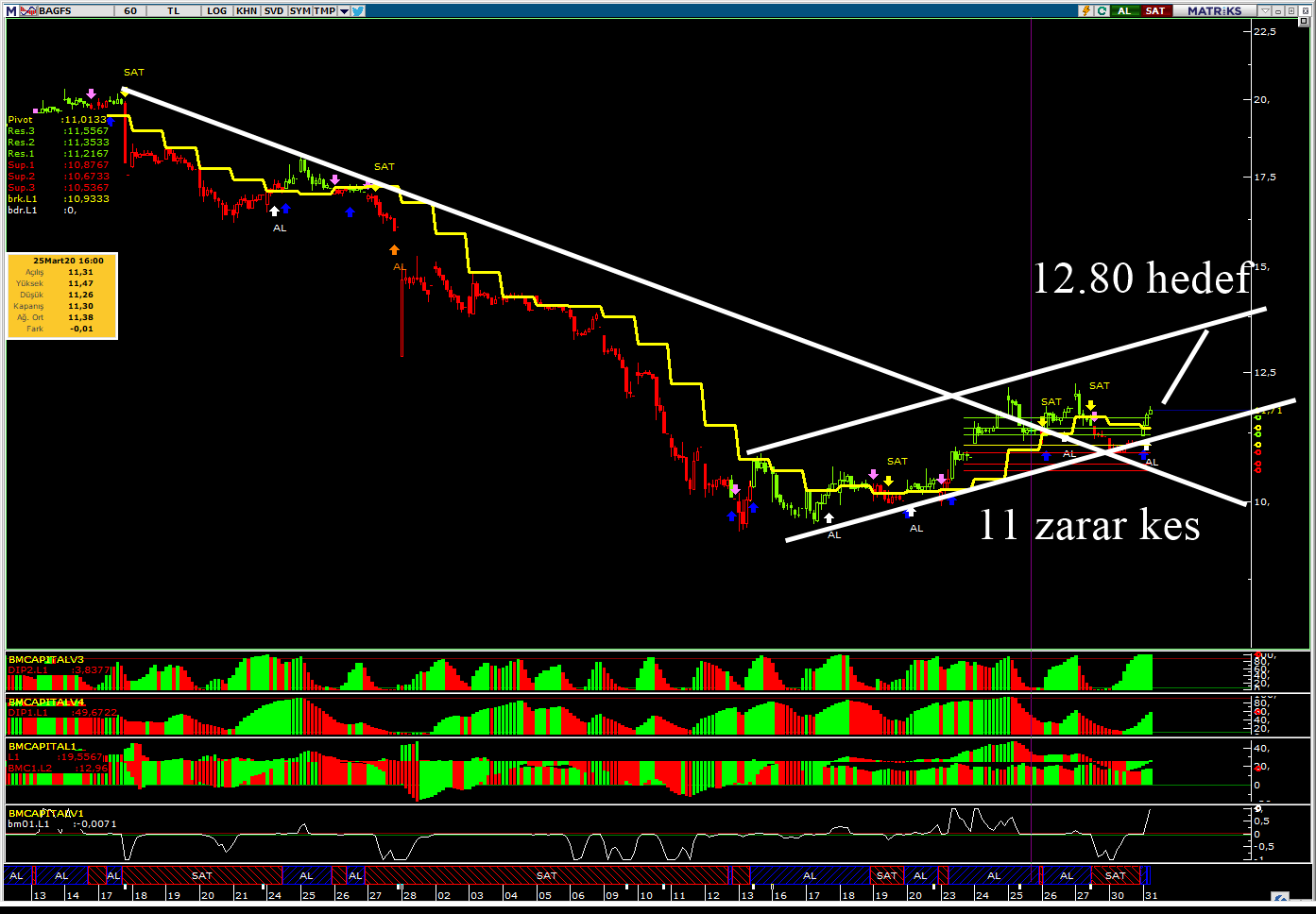
Task: Click the green refresh icon
Action: click(x=1102, y=11)
